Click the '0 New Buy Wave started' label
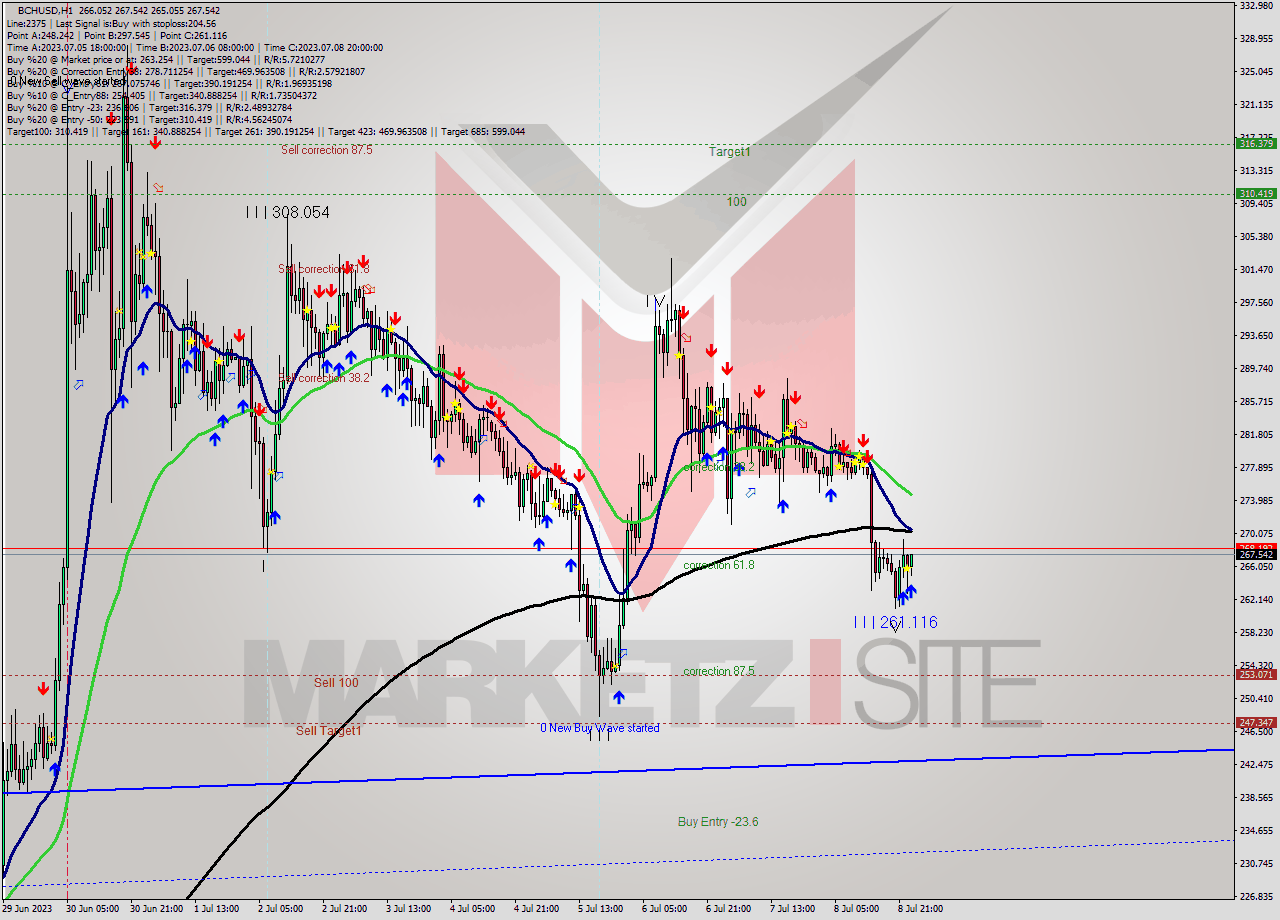1280x920 pixels. (x=600, y=728)
